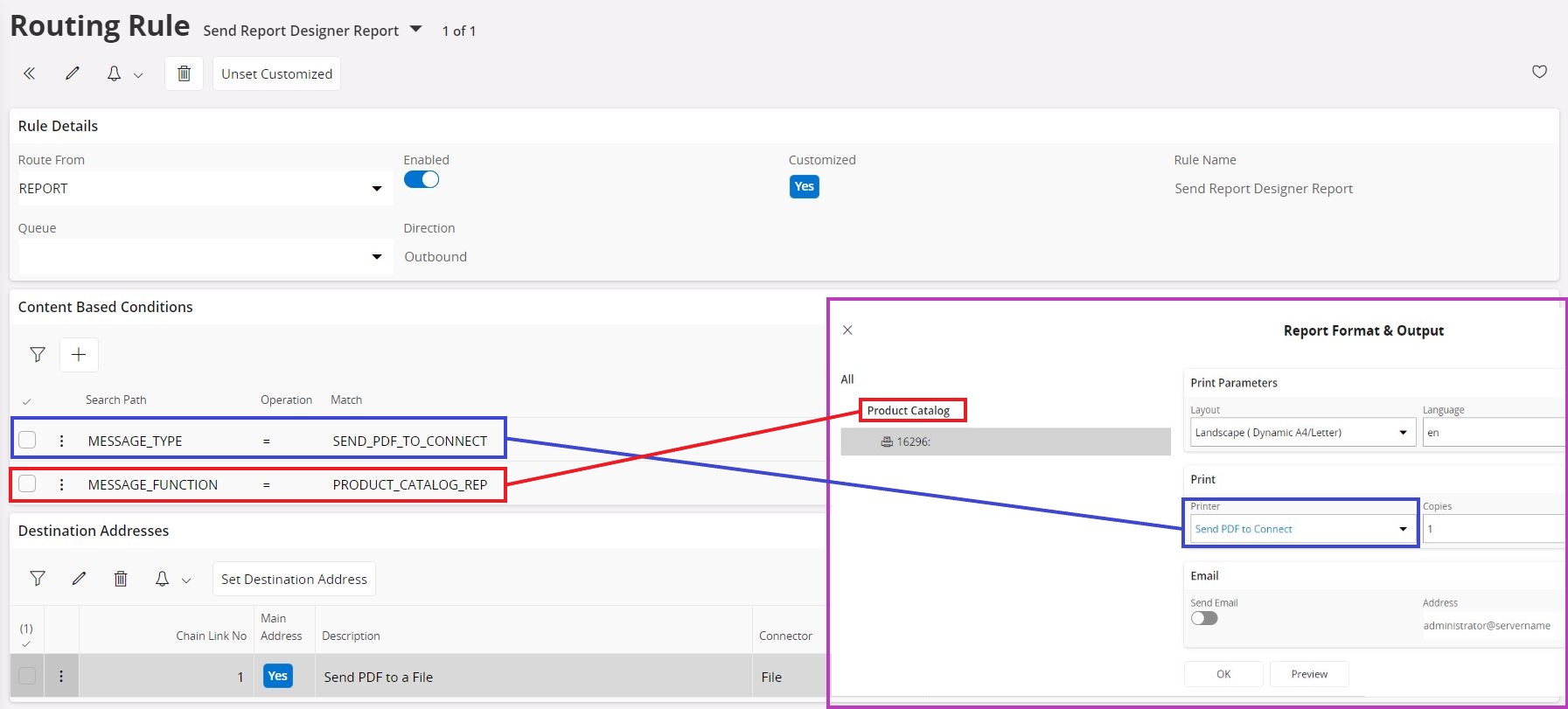
Task: Click the heart favorite icon
Action: point(1539,72)
